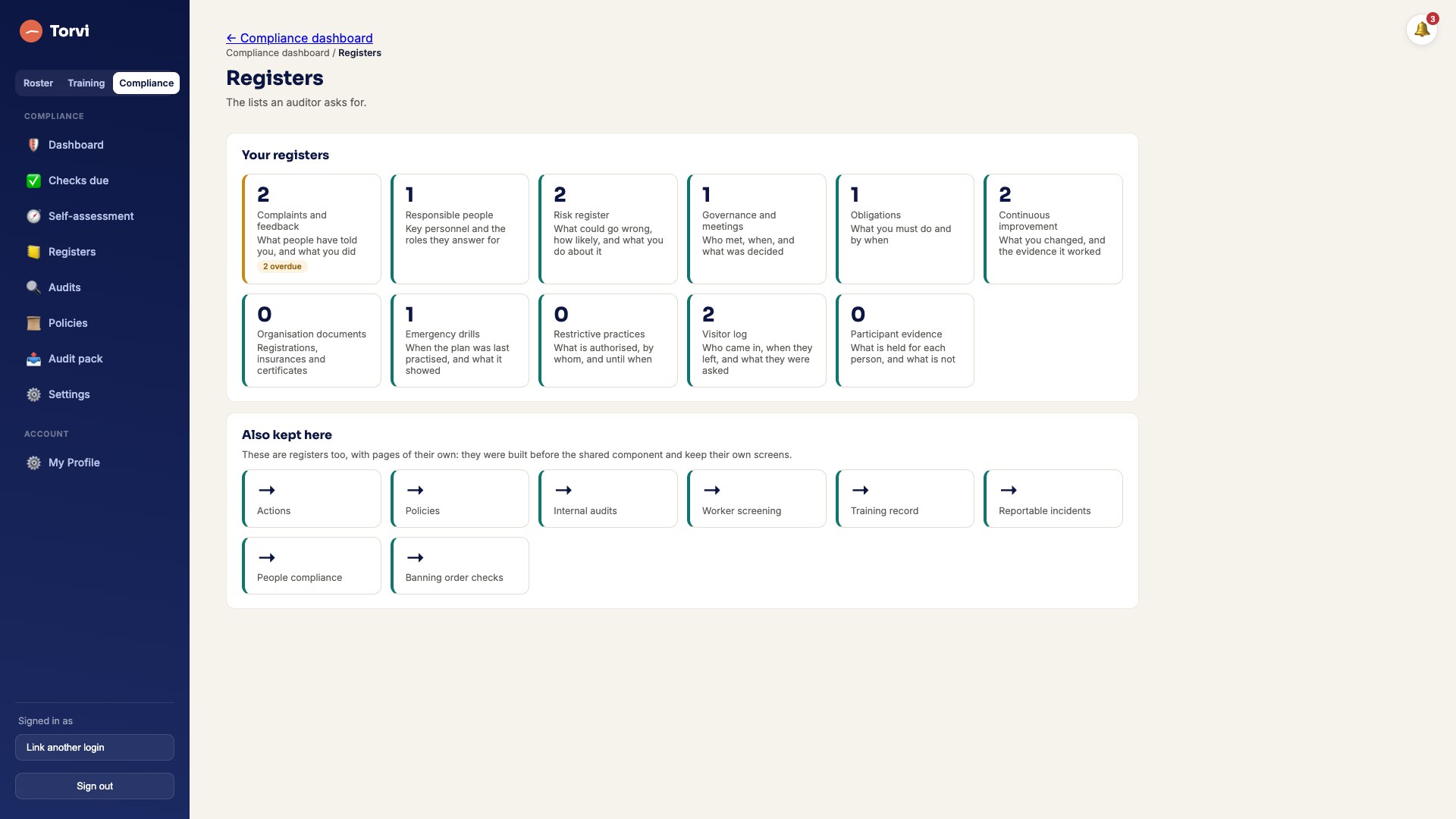Switch to the Training tab
The width and height of the screenshot is (1456, 819).
coord(86,83)
